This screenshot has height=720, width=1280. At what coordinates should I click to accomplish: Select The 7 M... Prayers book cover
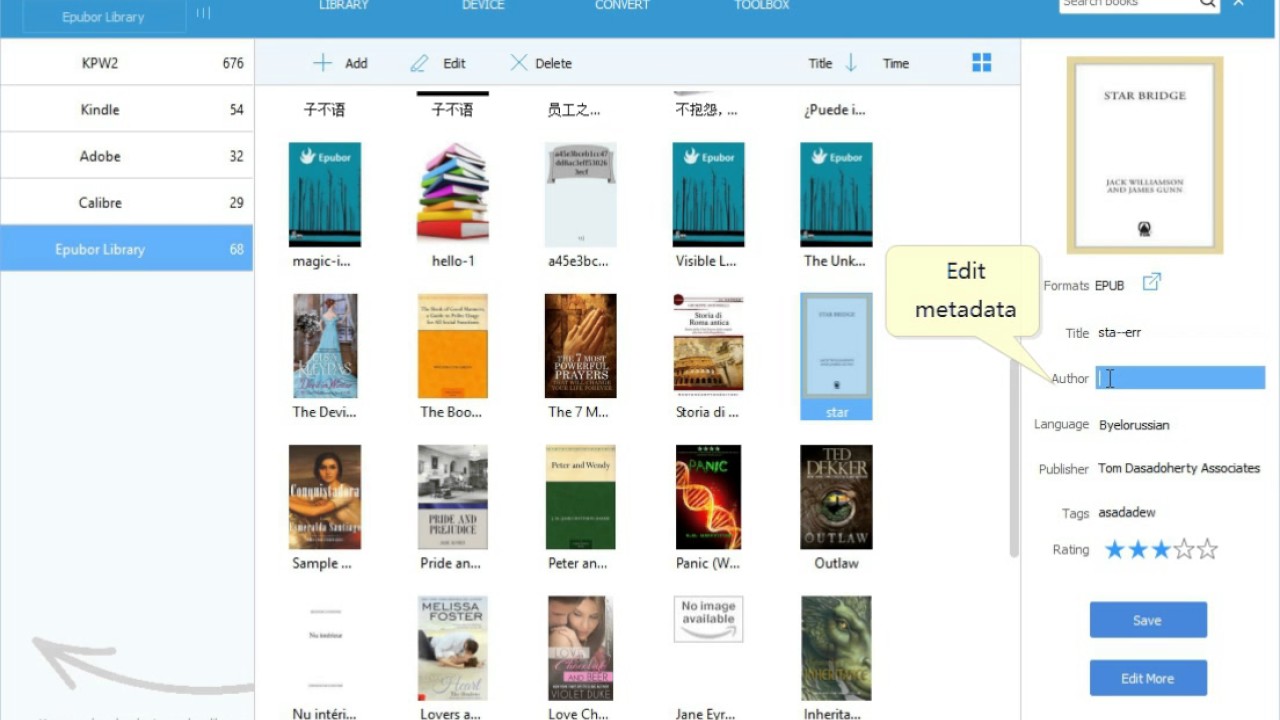(581, 346)
